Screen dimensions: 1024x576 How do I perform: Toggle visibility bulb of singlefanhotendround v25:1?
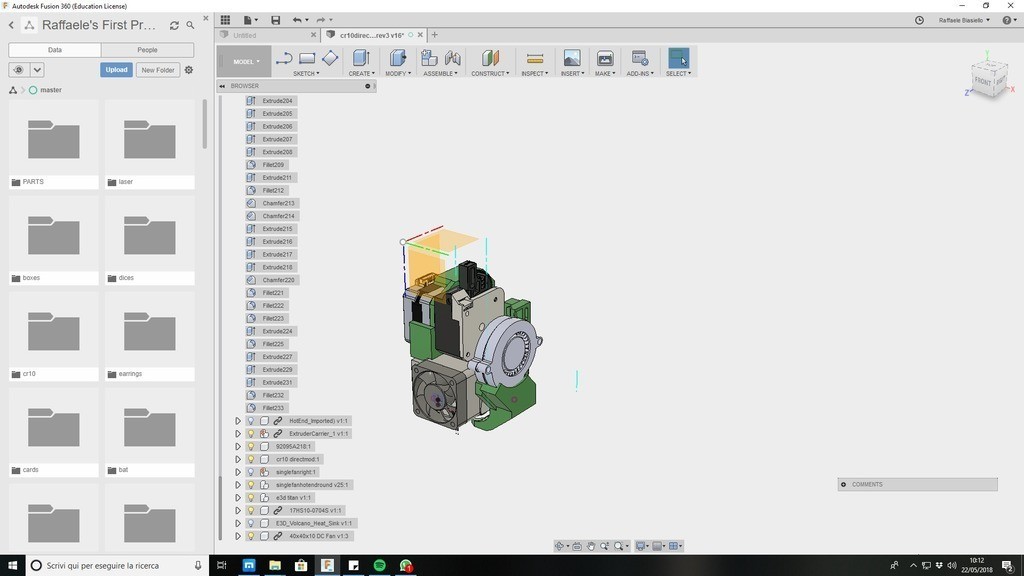tap(251, 485)
